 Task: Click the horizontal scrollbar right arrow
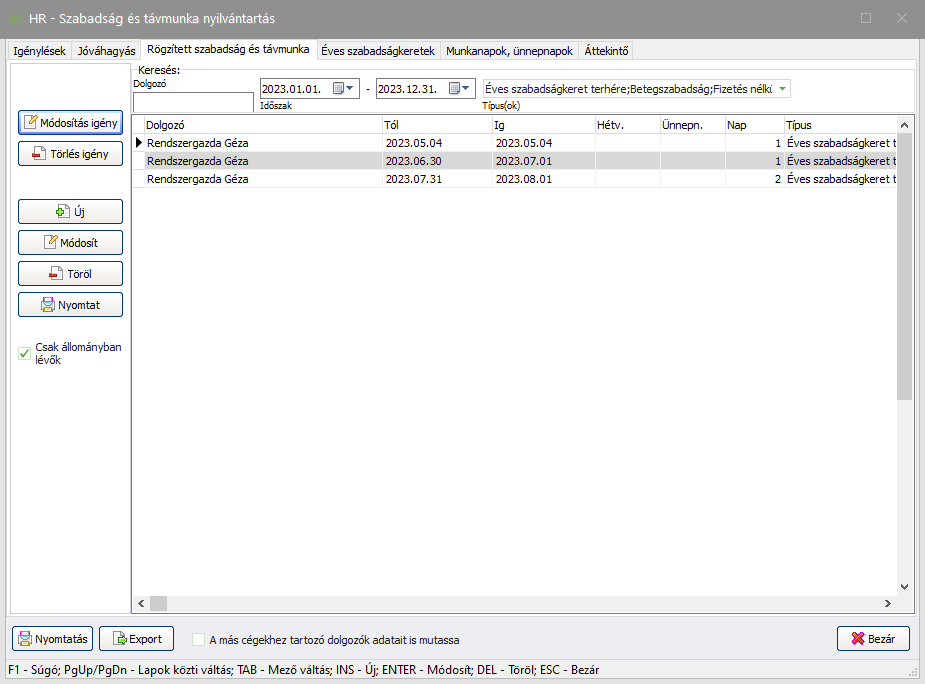coord(886,604)
